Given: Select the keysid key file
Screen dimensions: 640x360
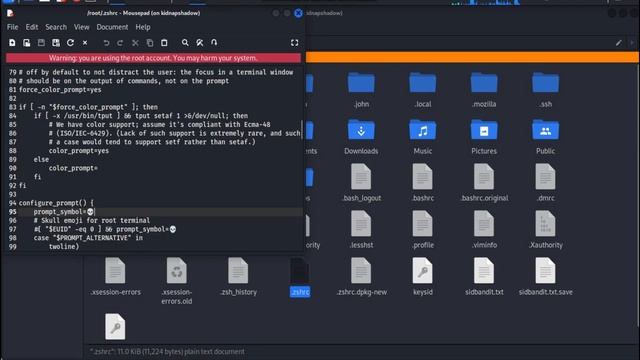Looking at the screenshot, I should [422, 277].
